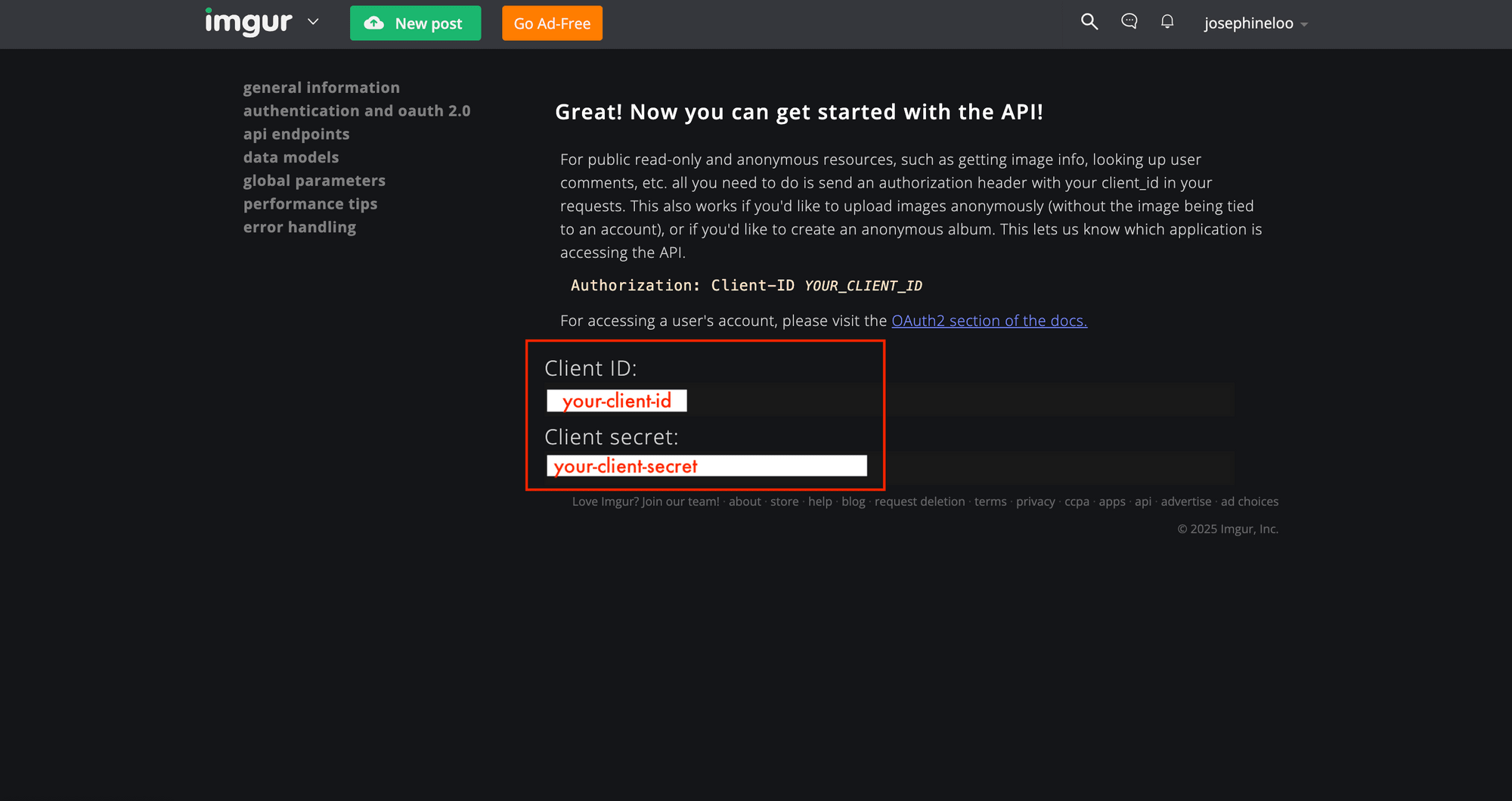Open the ad choices footer link
The width and height of the screenshot is (1512, 801).
click(1249, 501)
